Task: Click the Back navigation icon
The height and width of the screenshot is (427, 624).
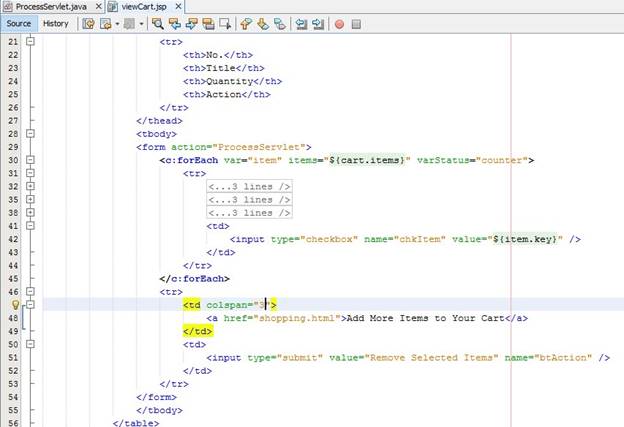Action: [x=106, y=24]
